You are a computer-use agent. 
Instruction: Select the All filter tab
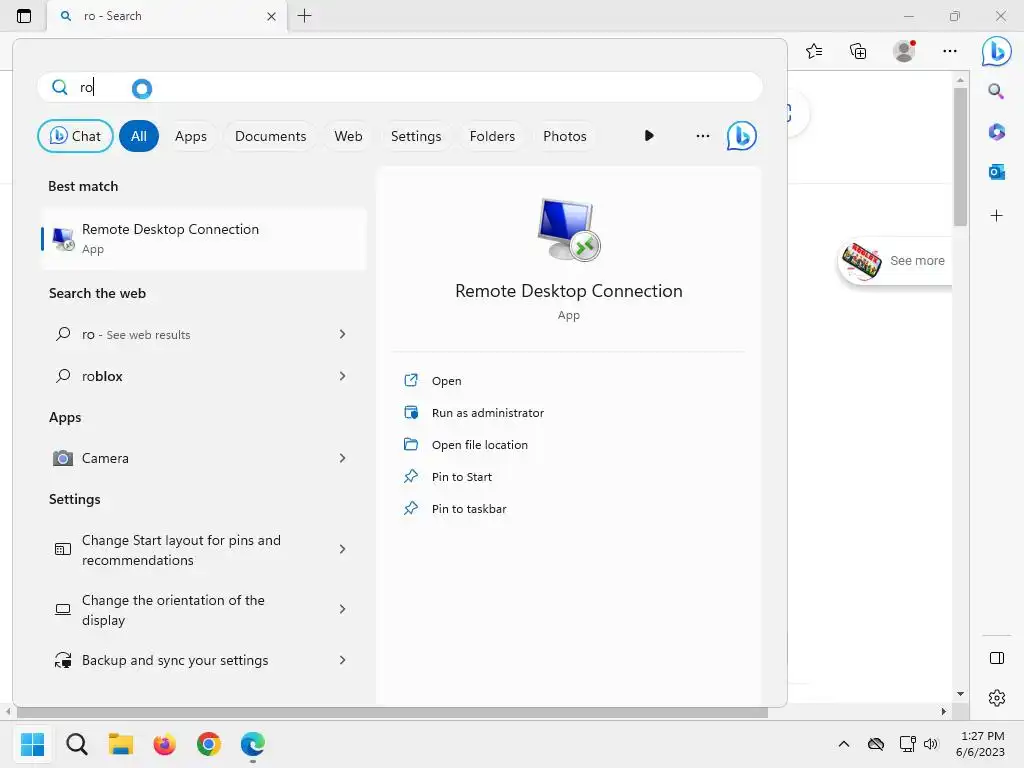[138, 136]
